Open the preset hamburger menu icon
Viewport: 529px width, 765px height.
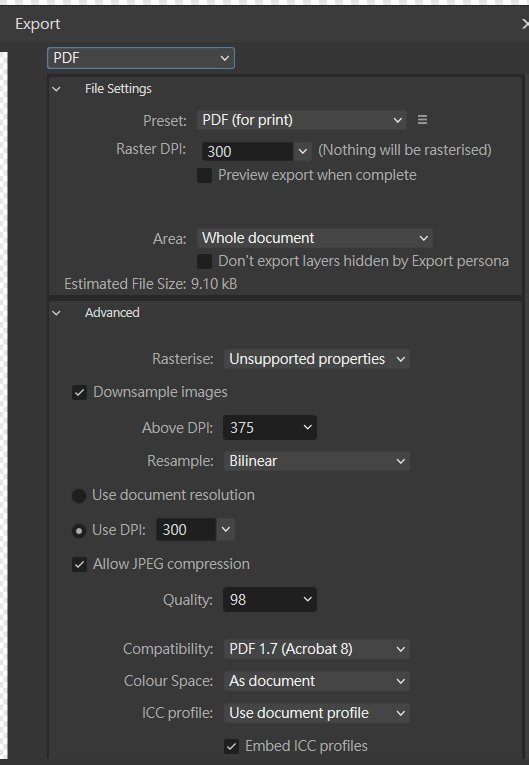(x=423, y=120)
